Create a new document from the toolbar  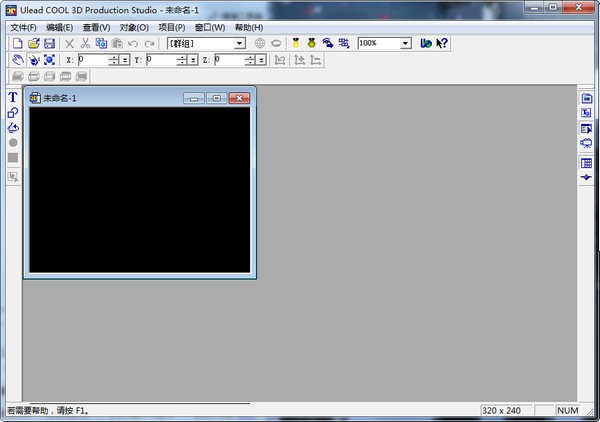[x=17, y=44]
